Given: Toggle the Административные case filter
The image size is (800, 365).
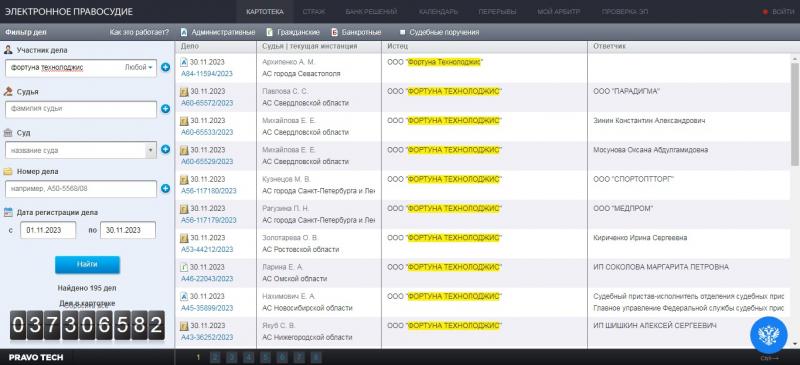Looking at the screenshot, I should click(x=218, y=32).
